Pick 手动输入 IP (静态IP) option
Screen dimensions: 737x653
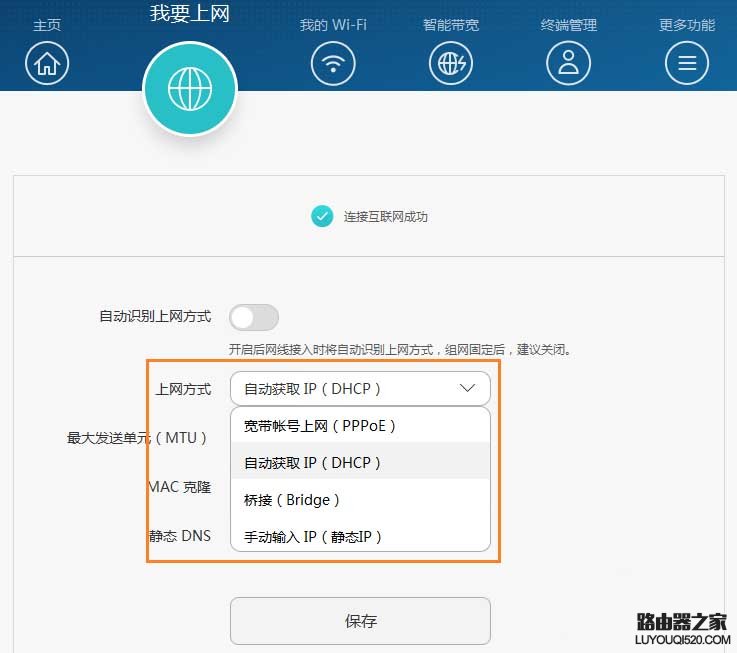click(x=313, y=537)
